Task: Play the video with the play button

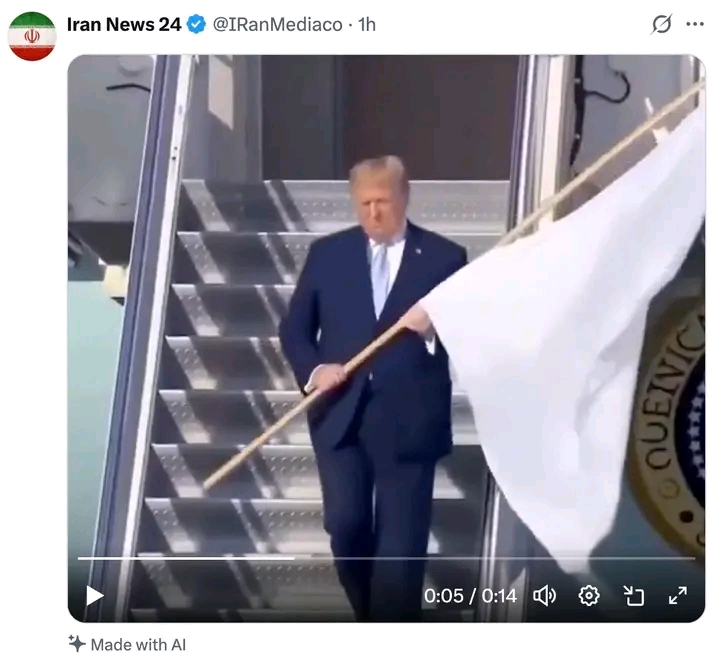Action: 95,596
